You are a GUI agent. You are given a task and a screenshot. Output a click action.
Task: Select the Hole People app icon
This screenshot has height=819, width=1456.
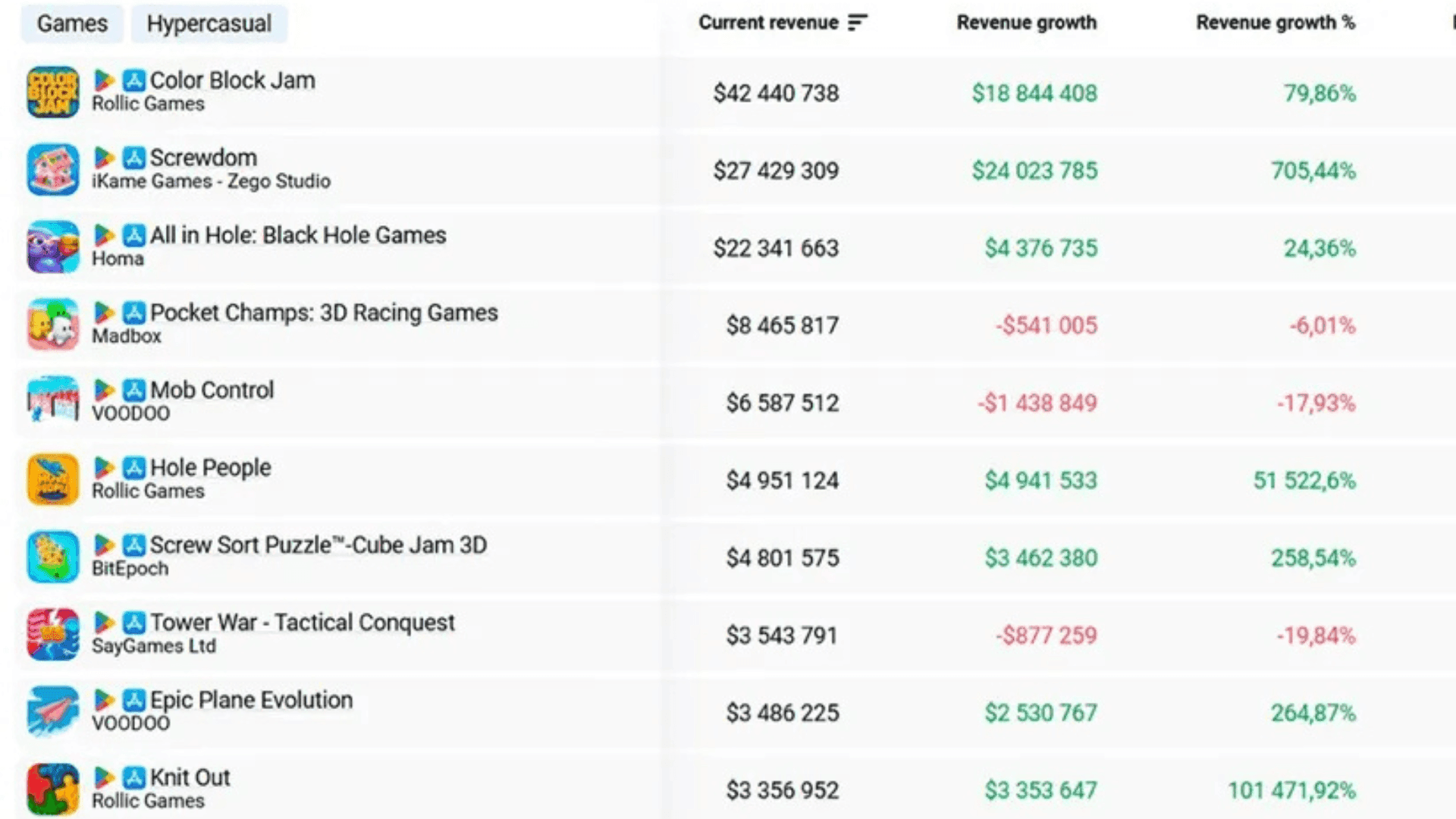point(53,479)
